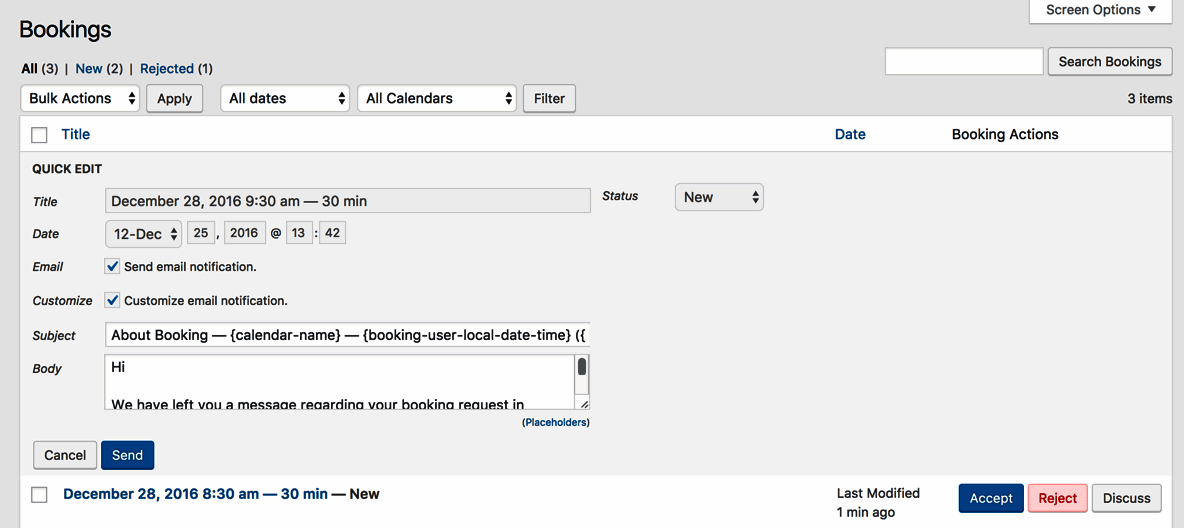Open the Placeholders link
This screenshot has width=1184, height=528.
tap(556, 423)
